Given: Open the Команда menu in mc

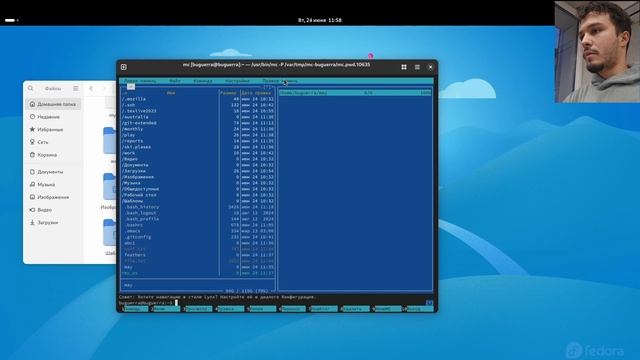Looking at the screenshot, I should pyautogui.click(x=202, y=81).
